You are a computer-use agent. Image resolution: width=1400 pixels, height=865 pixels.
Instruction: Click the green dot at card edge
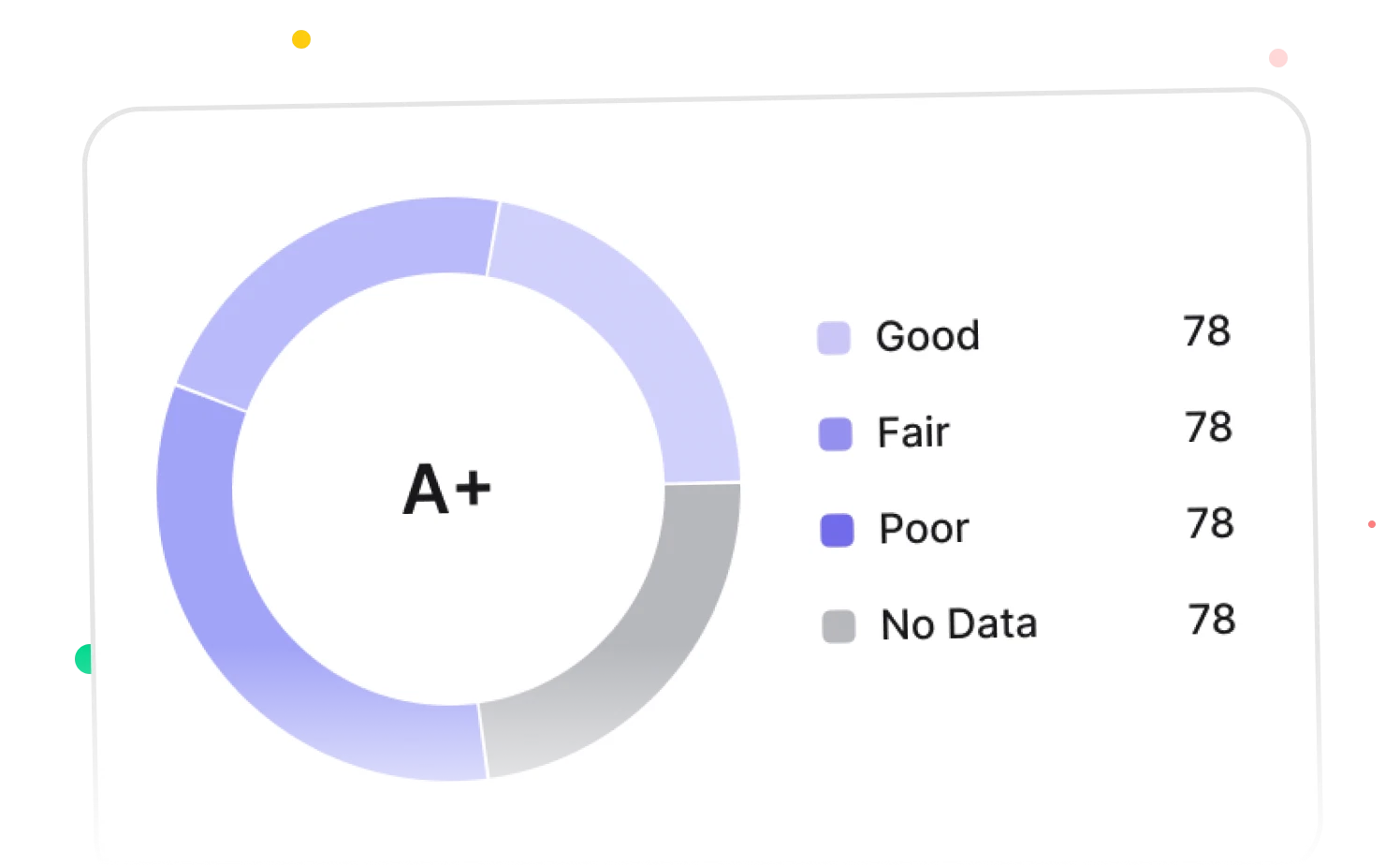83,659
